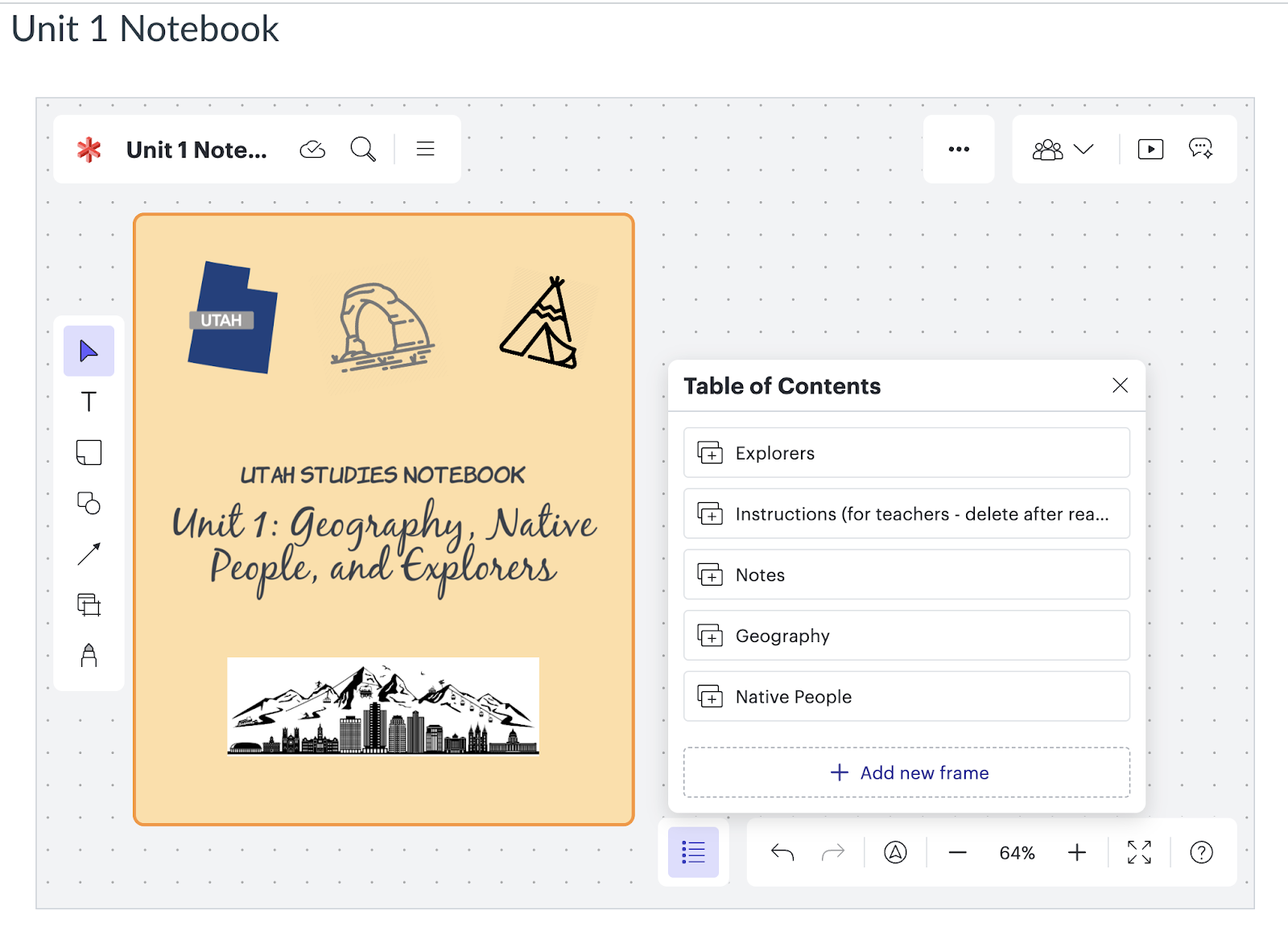Close the Table of Contents panel

[1120, 385]
